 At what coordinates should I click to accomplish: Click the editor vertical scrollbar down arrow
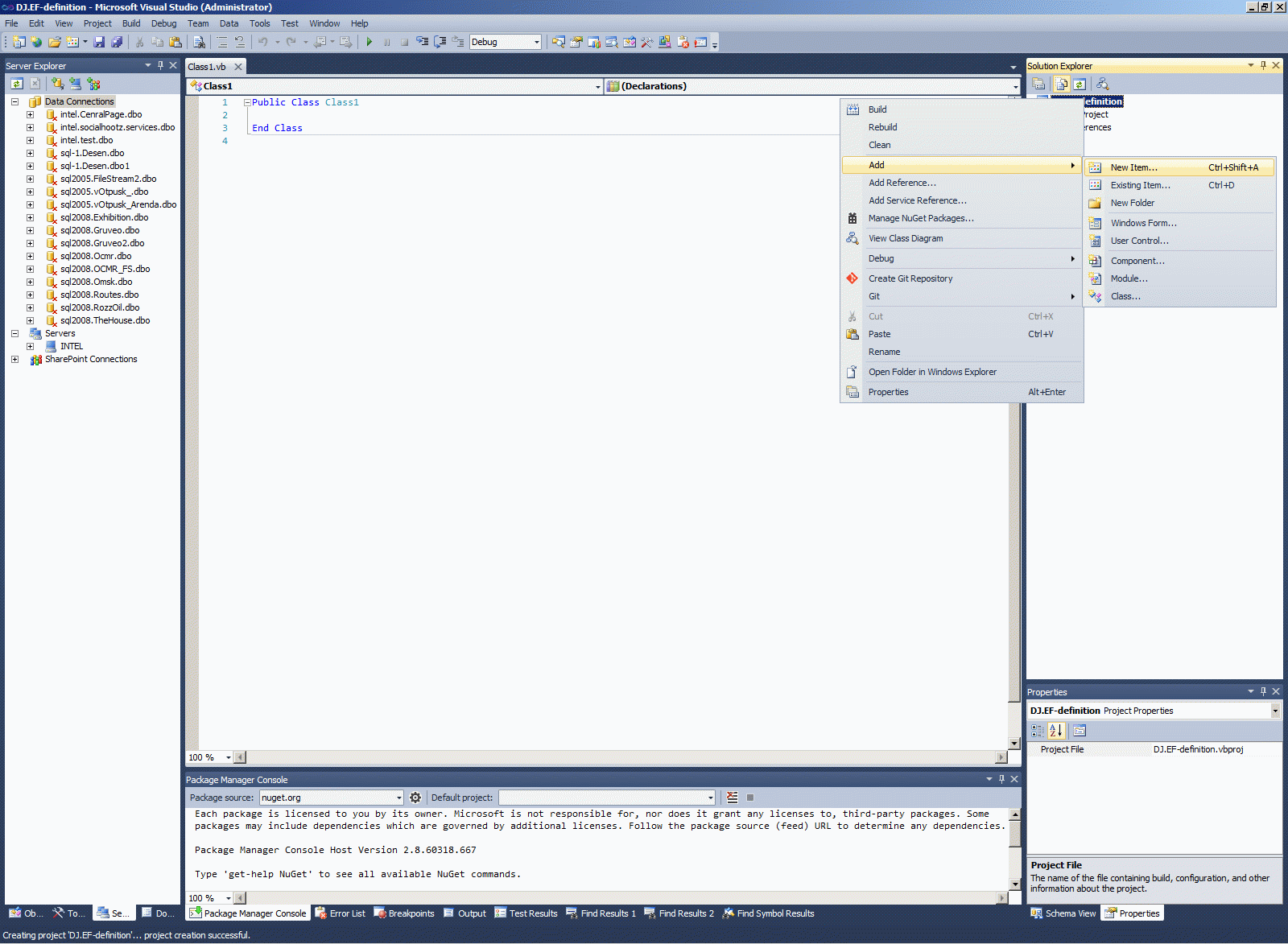(1014, 744)
